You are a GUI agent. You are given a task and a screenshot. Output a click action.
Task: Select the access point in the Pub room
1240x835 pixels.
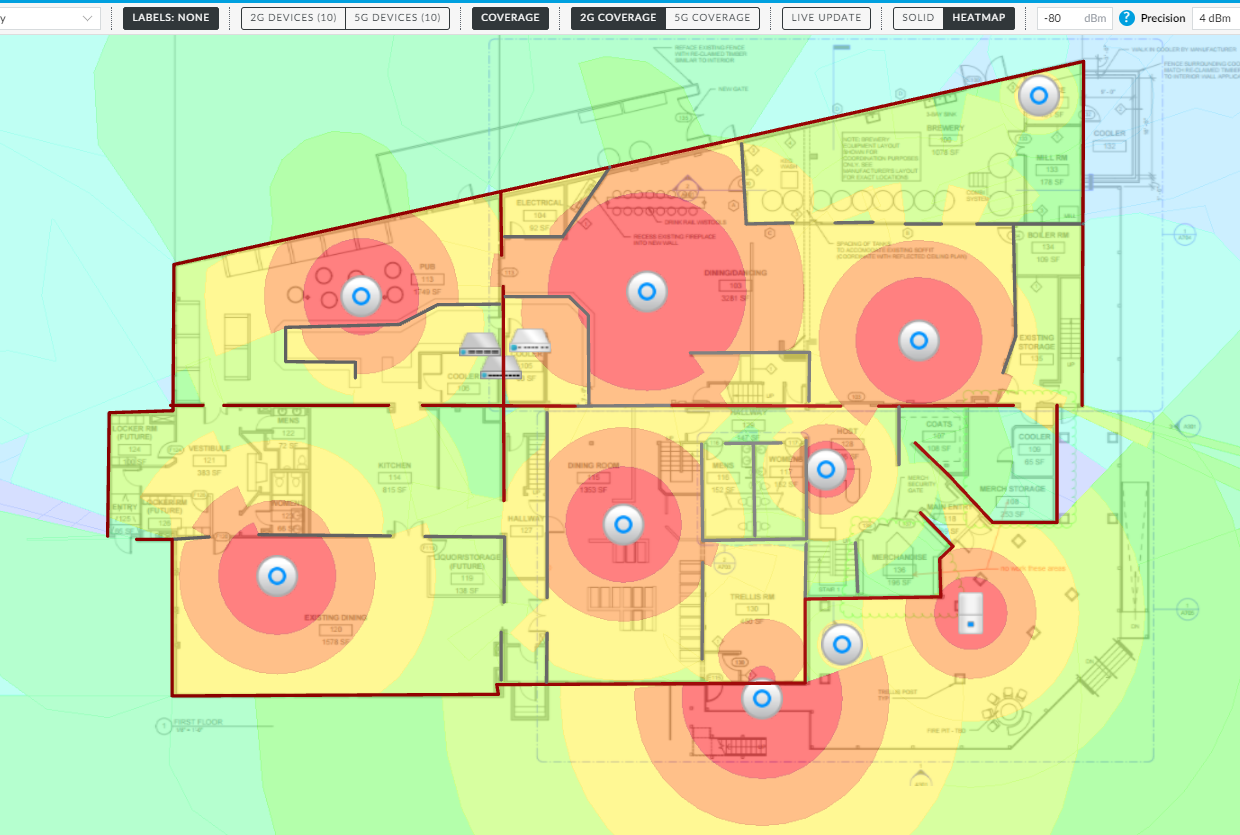(x=361, y=296)
